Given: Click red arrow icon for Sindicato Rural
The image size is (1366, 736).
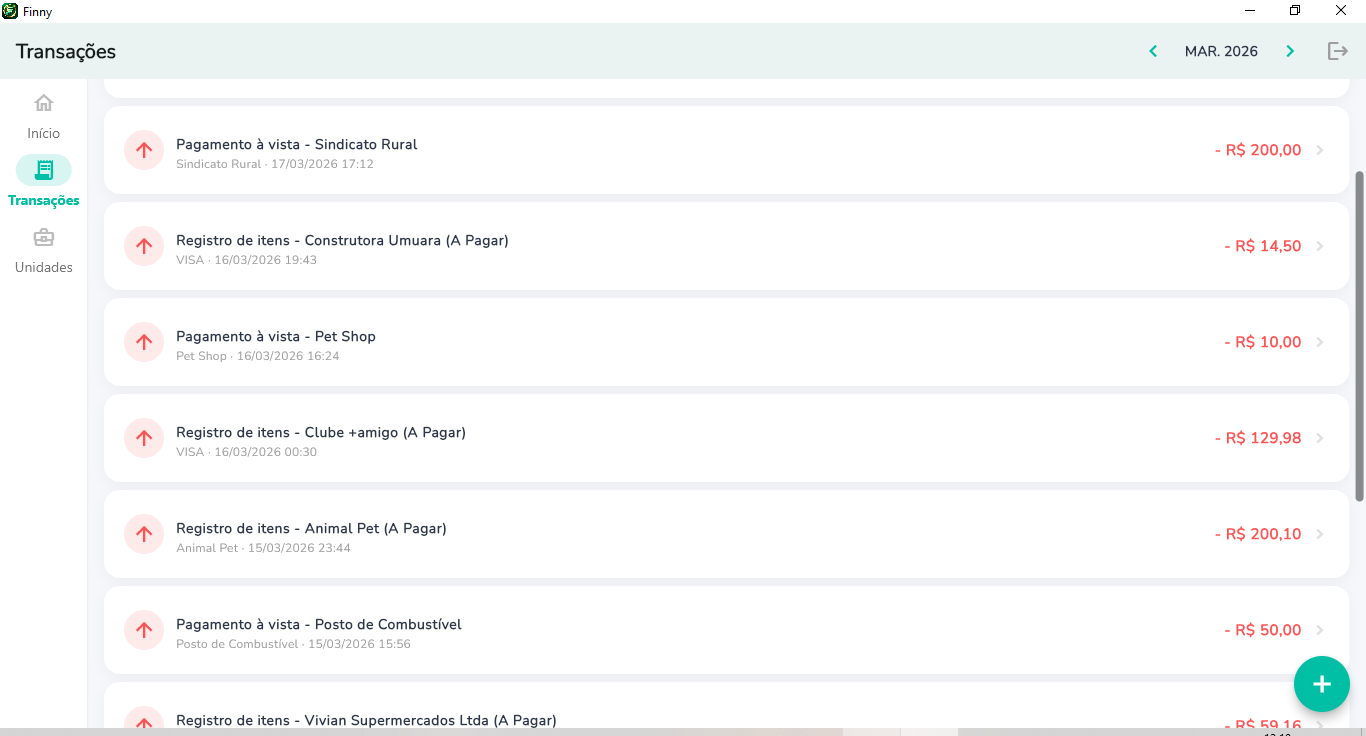Looking at the screenshot, I should pyautogui.click(x=144, y=150).
